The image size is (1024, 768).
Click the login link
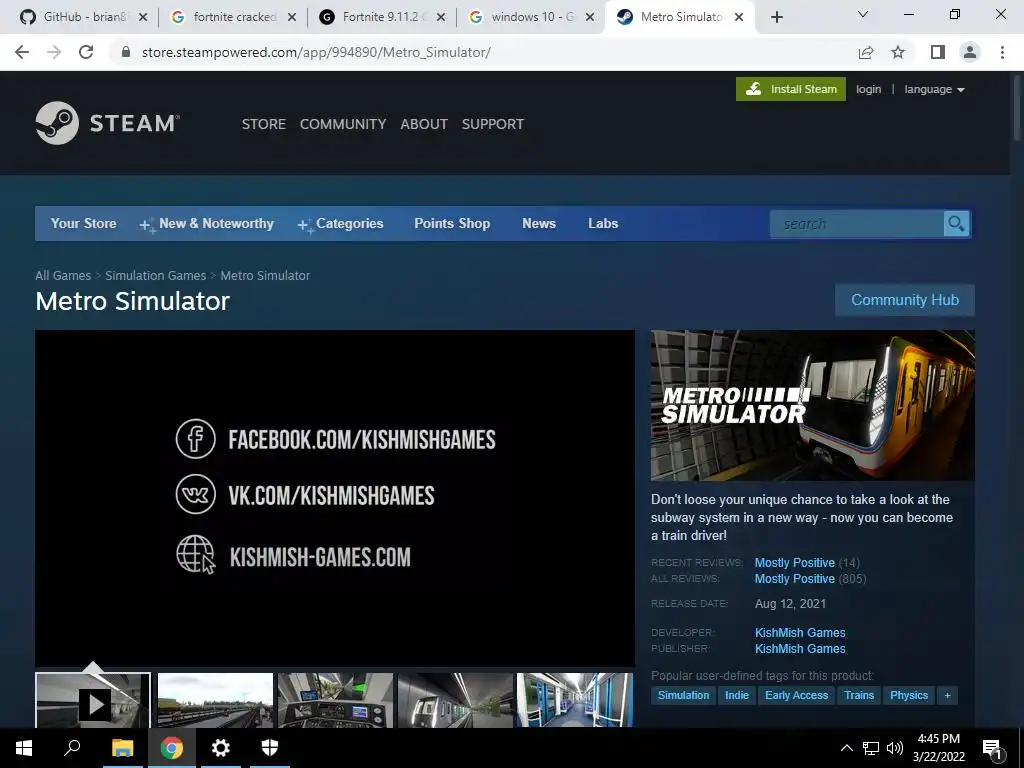pos(869,89)
